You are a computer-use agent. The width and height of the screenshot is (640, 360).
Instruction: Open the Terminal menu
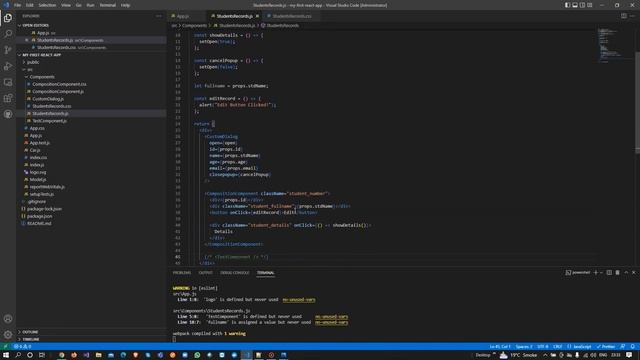[x=107, y=5]
